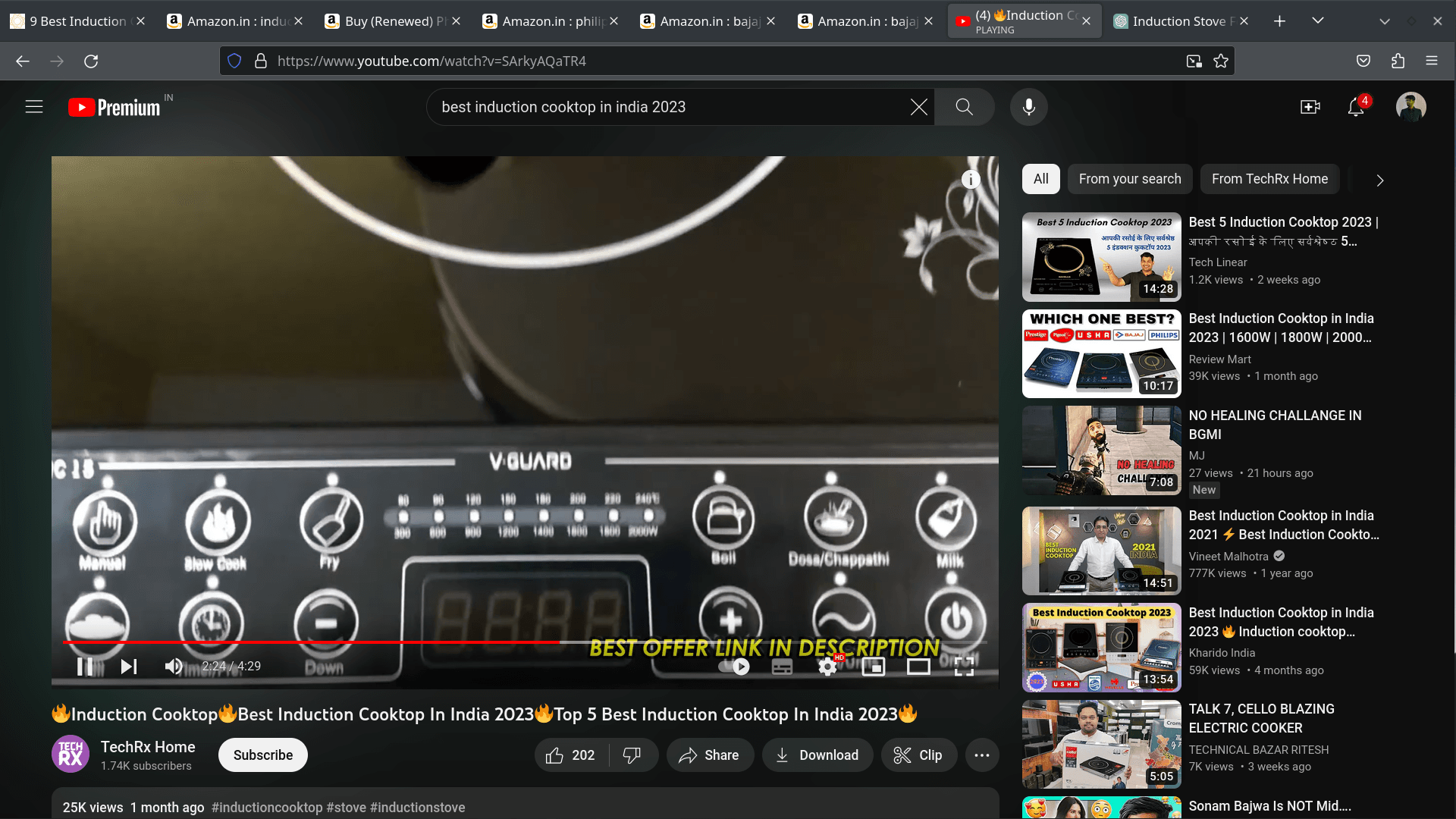Click the #inductioncooktop hashtag
Screen dimensions: 1456x819
[x=267, y=808]
